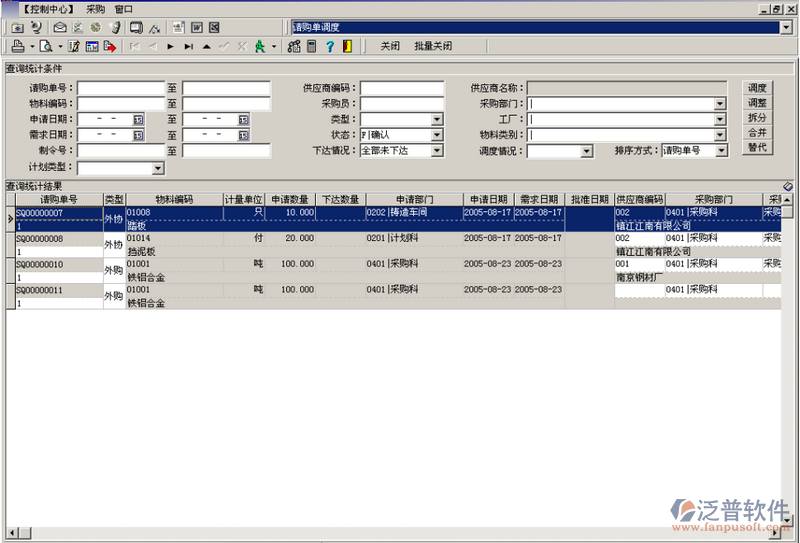Click the calculator icon in toolbar

(x=311, y=46)
